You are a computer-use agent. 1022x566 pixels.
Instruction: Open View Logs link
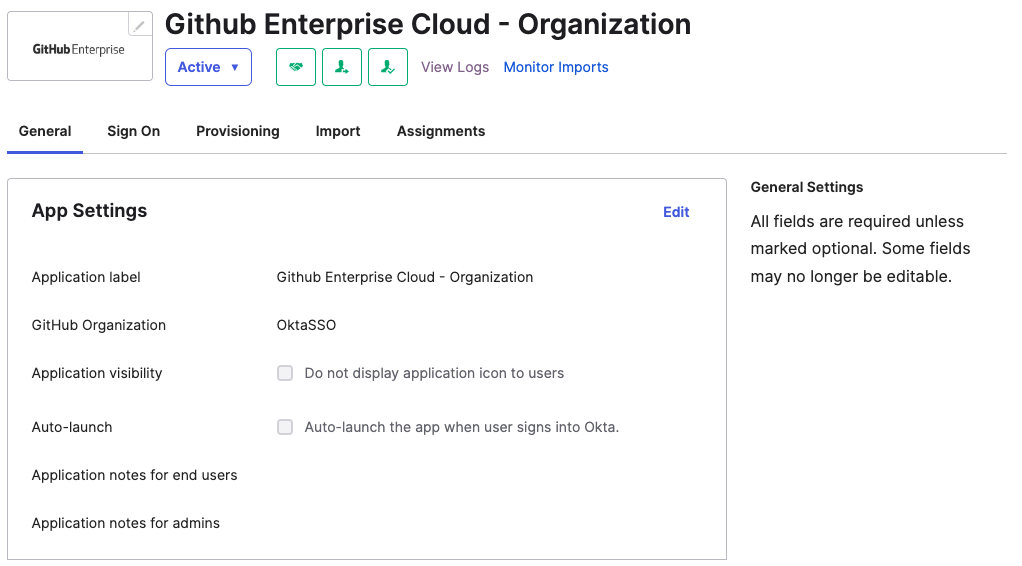[455, 67]
